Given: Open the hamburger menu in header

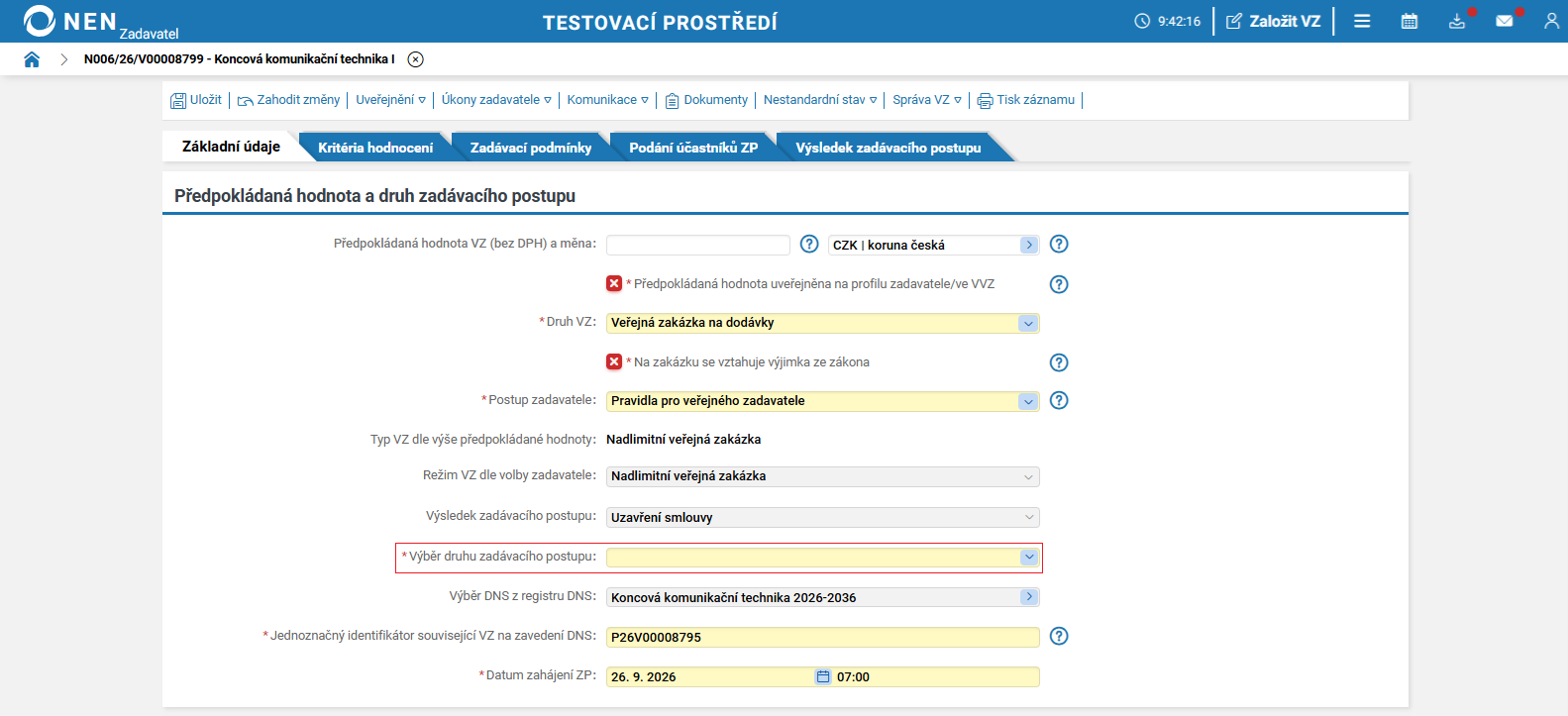Looking at the screenshot, I should 1362,21.
